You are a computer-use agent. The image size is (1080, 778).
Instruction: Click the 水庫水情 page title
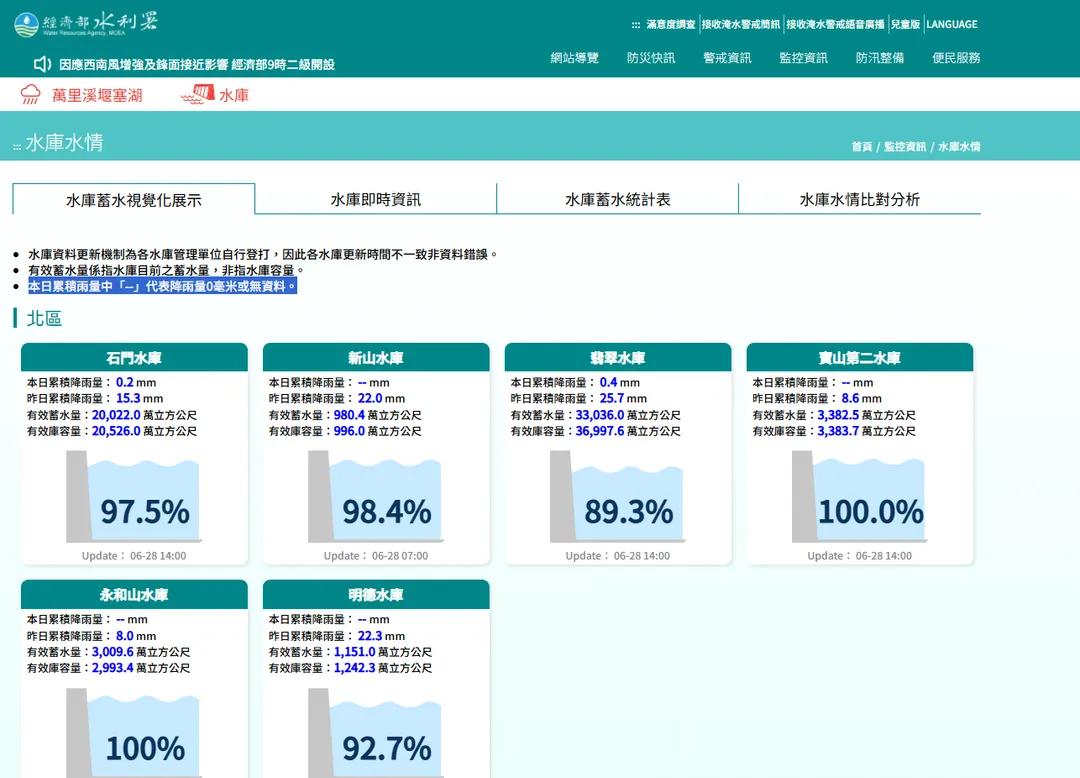(x=65, y=143)
